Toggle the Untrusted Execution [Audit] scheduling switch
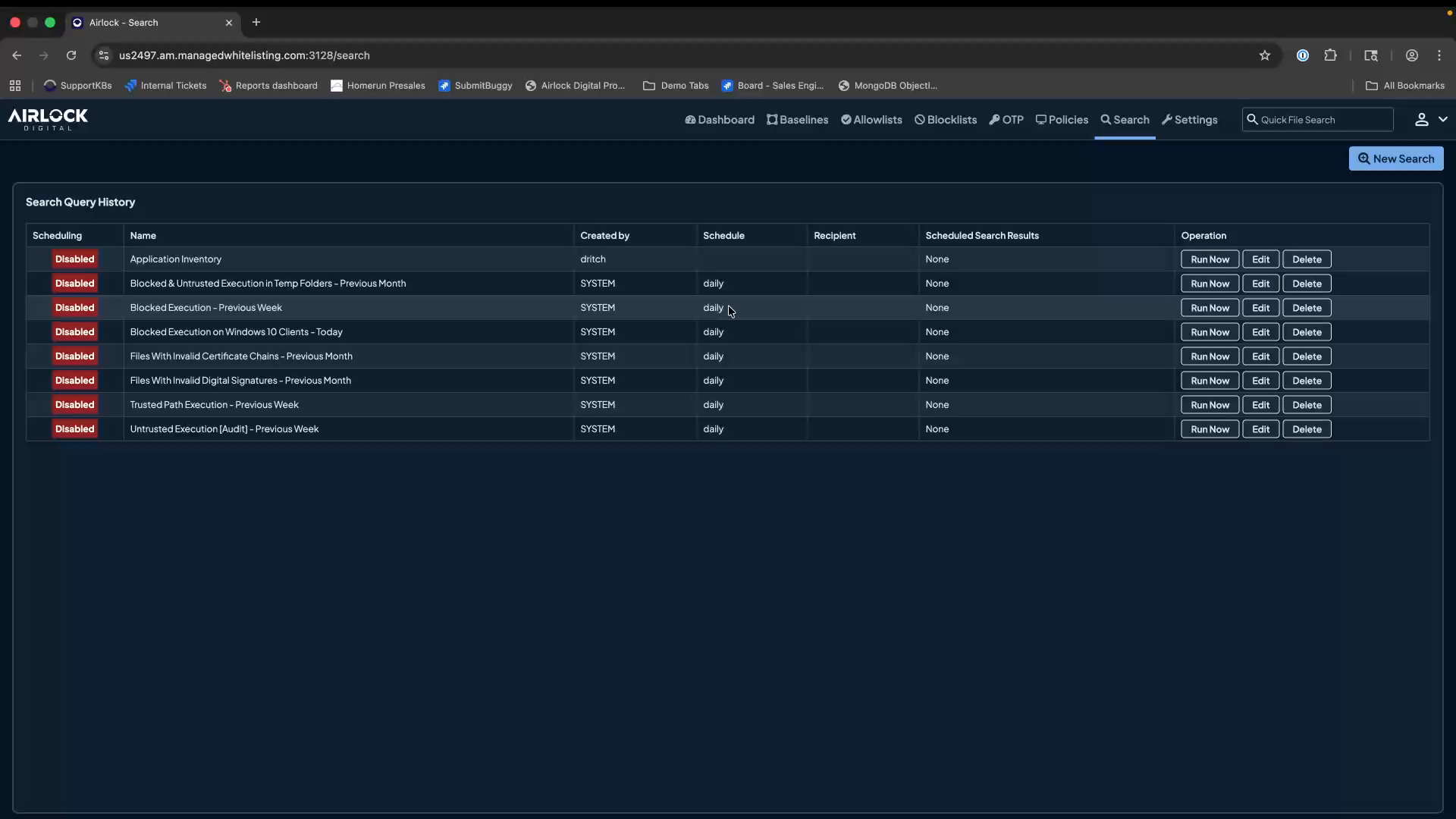The height and width of the screenshot is (819, 1456). point(74,428)
